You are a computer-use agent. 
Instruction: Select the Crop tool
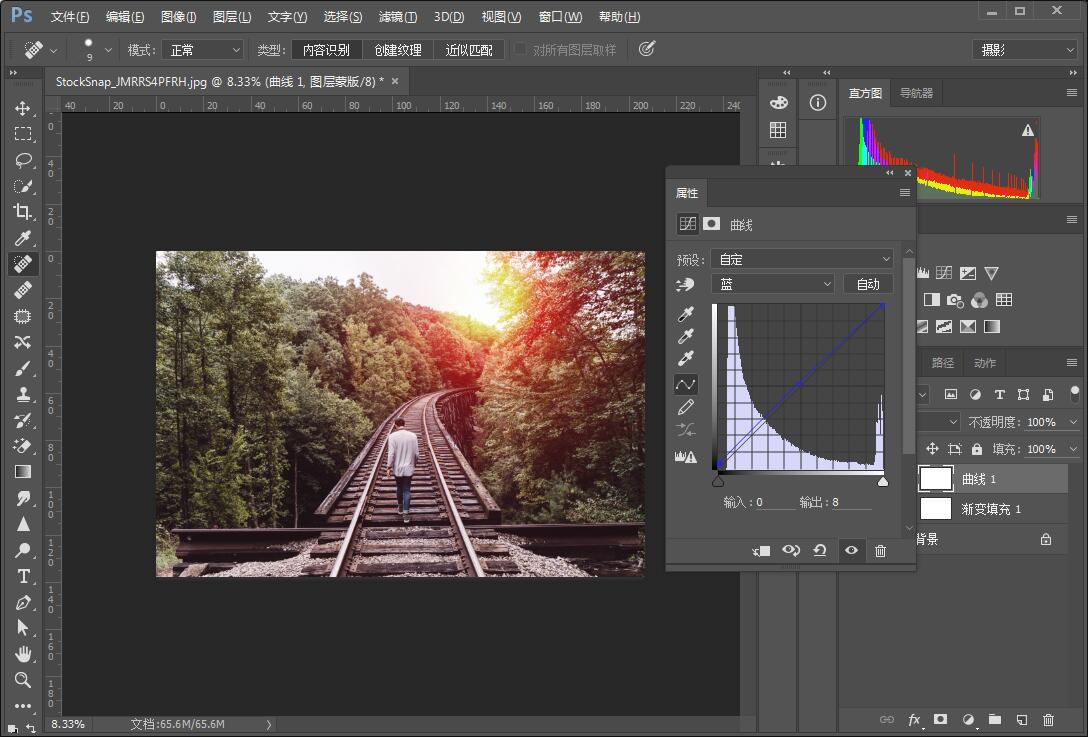tap(23, 212)
